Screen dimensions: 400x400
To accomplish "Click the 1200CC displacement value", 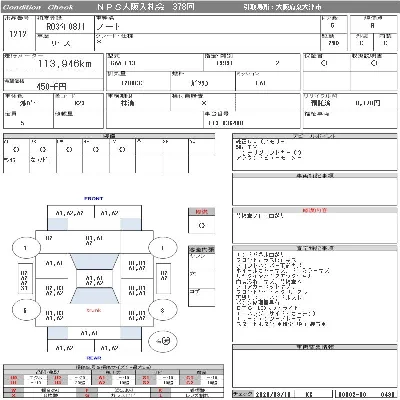I will [x=132, y=83].
